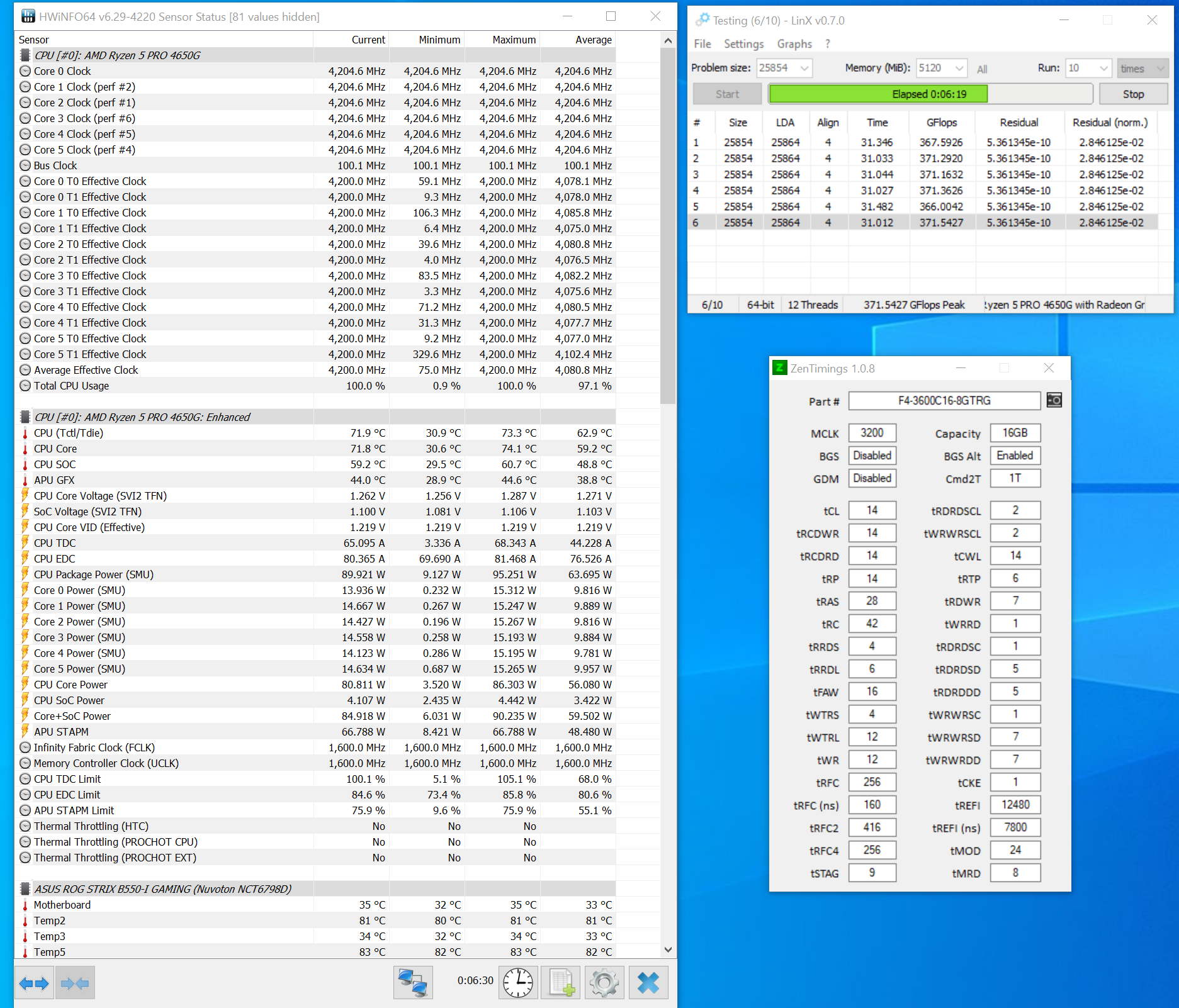1179x1008 pixels.
Task: Click the clock icon to reset HWiNFO timer
Action: coord(518,983)
